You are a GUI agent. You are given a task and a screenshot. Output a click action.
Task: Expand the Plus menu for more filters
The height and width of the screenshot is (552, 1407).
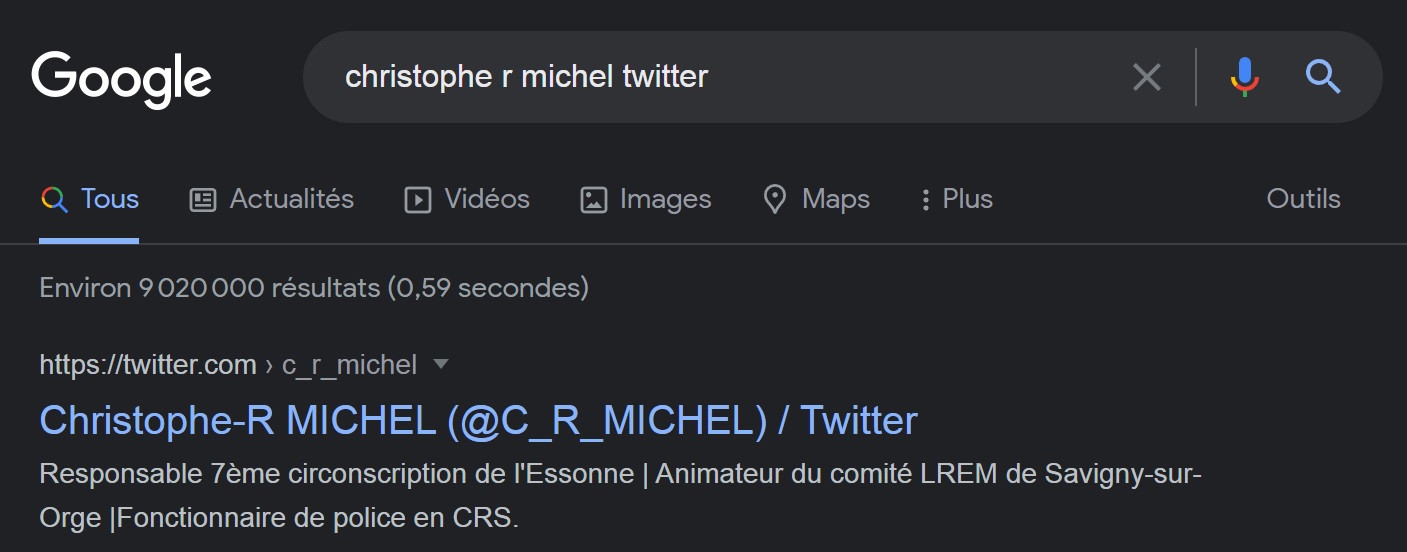click(x=956, y=199)
